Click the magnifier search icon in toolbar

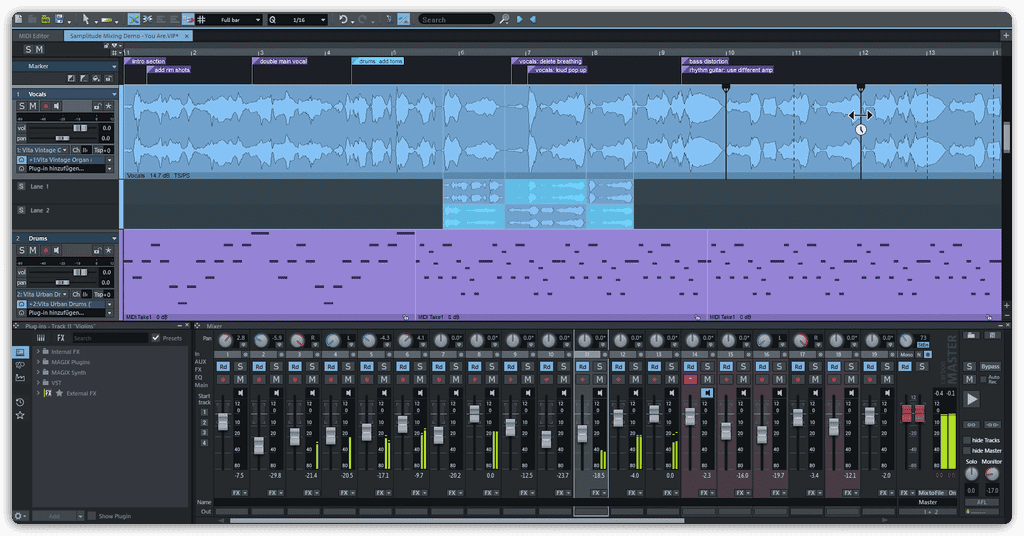tap(504, 20)
